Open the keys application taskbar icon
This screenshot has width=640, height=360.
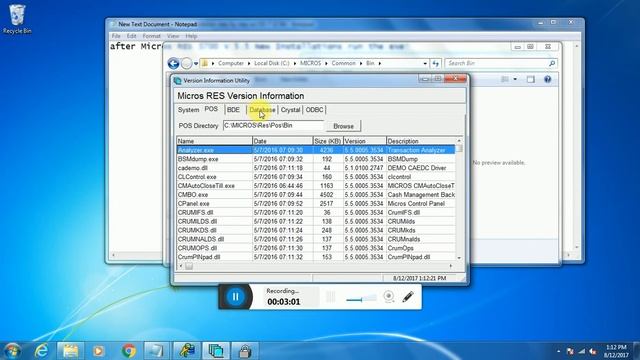[x=187, y=351]
